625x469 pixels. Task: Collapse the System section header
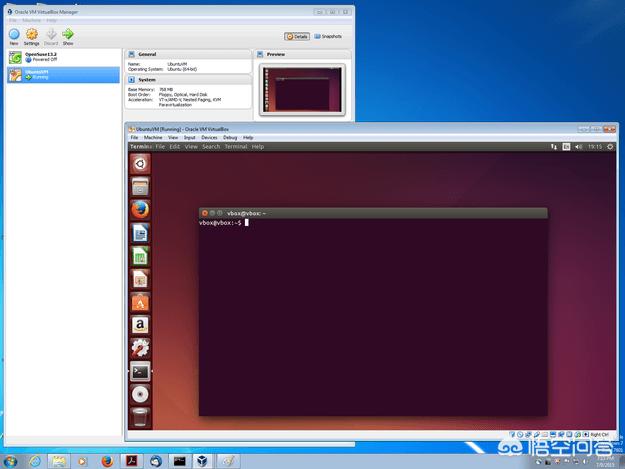pyautogui.click(x=147, y=79)
